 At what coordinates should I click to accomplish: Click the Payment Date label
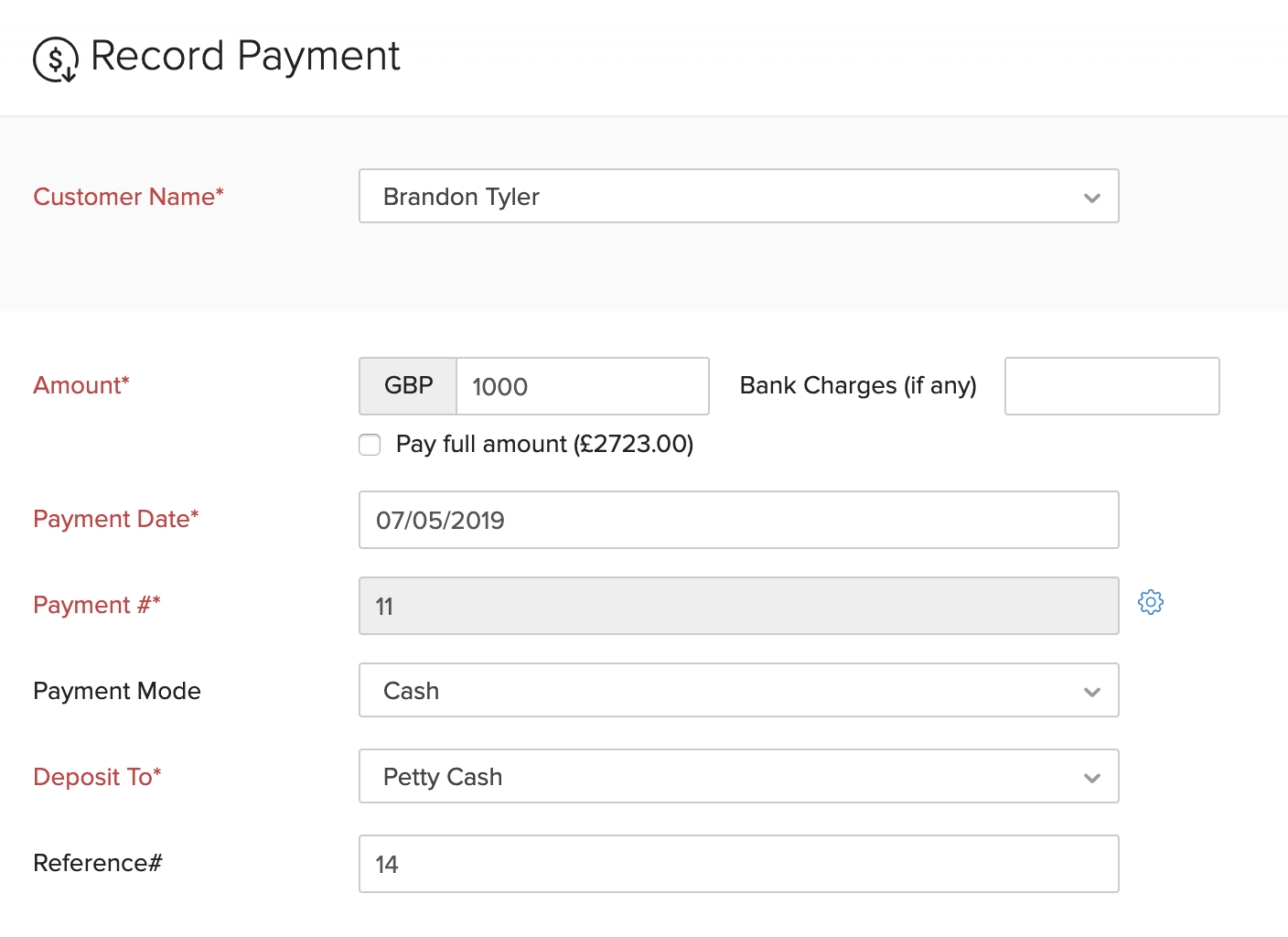tap(115, 519)
